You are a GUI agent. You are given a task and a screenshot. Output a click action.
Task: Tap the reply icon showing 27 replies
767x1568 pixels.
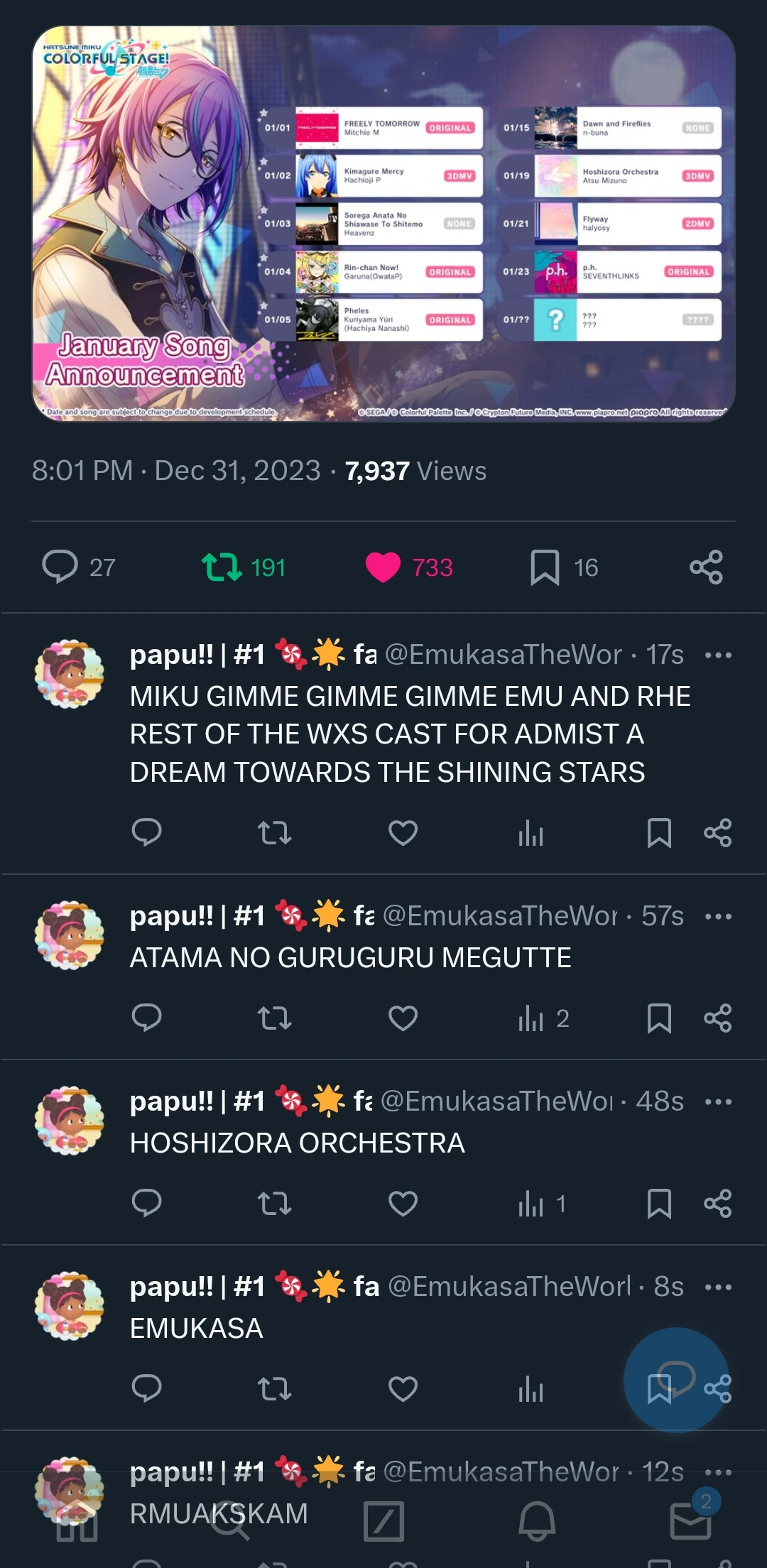pos(60,567)
